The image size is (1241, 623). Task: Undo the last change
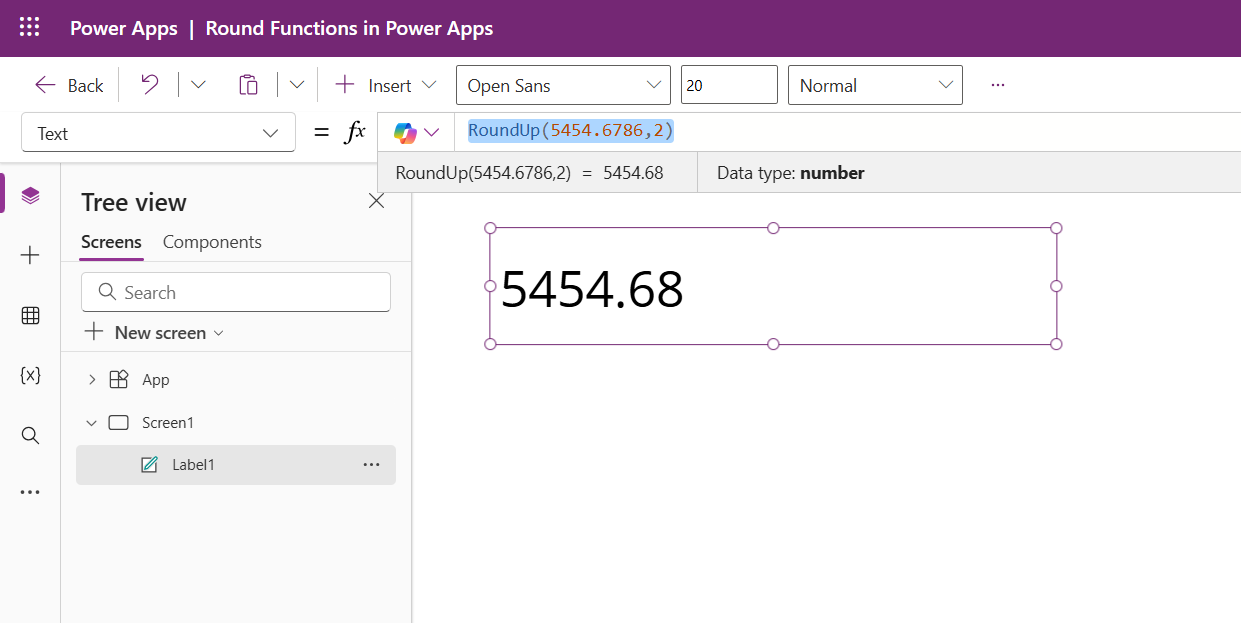tap(148, 84)
